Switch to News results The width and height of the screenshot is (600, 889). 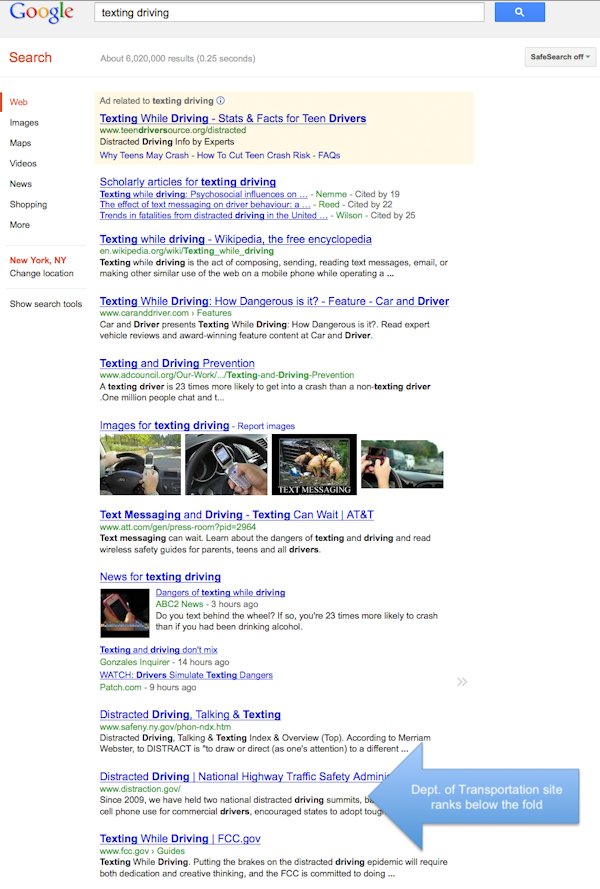point(20,184)
